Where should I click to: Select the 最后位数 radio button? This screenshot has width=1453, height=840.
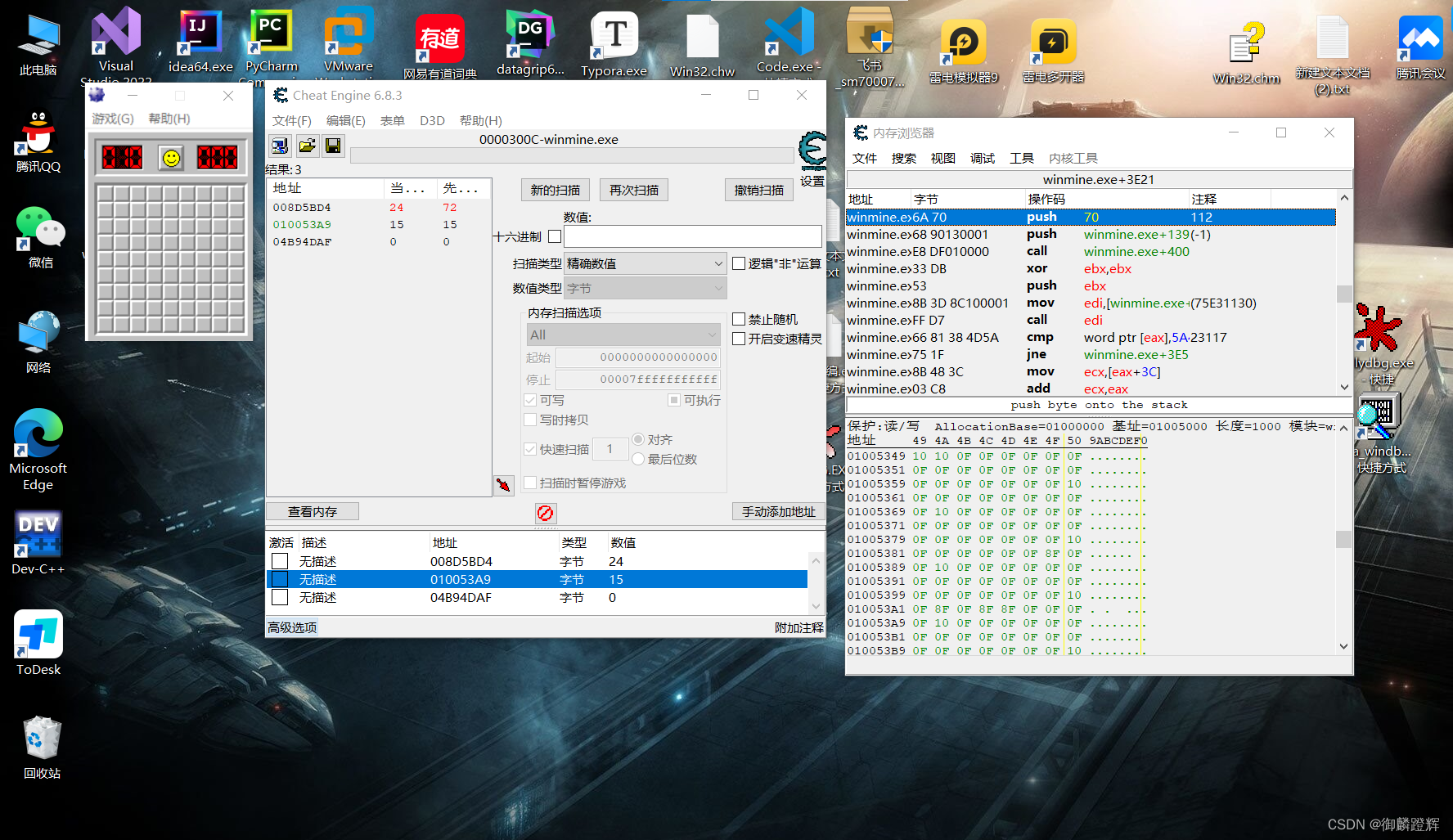pyautogui.click(x=638, y=459)
